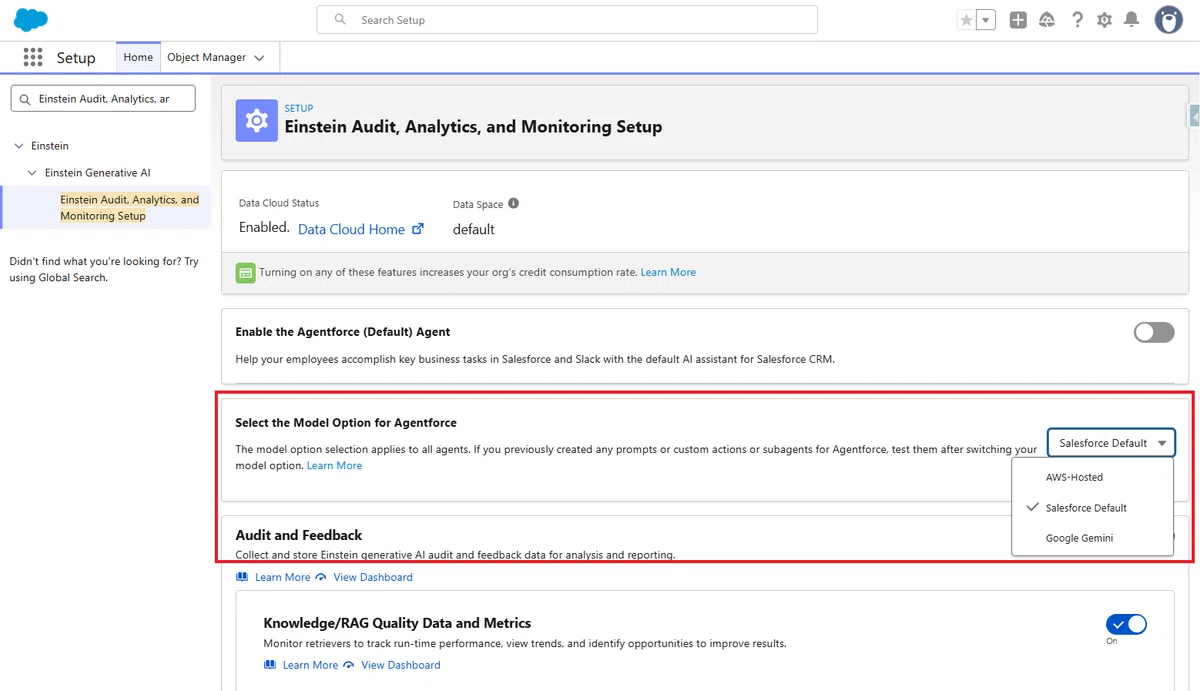Click the dashboard icon beside Audit View Dashboard
1200x691 pixels.
pyautogui.click(x=321, y=577)
